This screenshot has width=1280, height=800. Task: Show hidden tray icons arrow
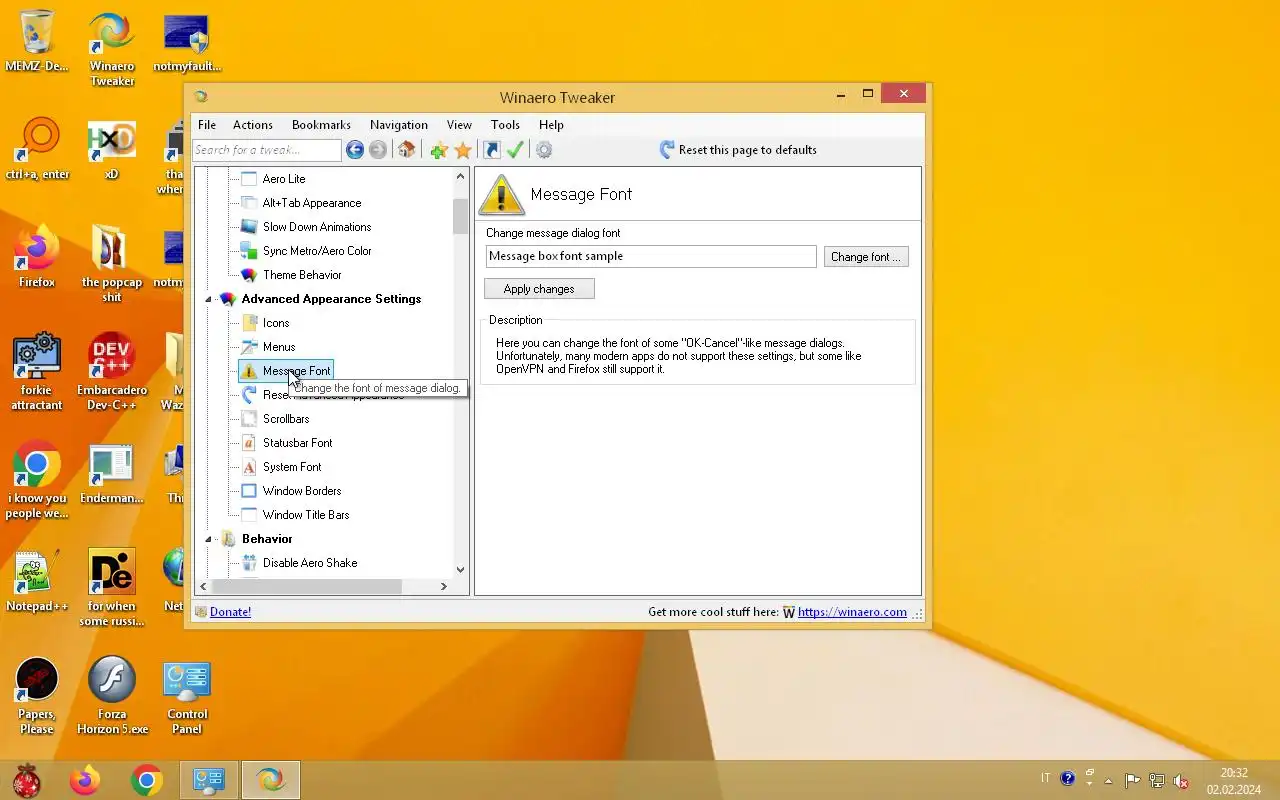click(1109, 781)
